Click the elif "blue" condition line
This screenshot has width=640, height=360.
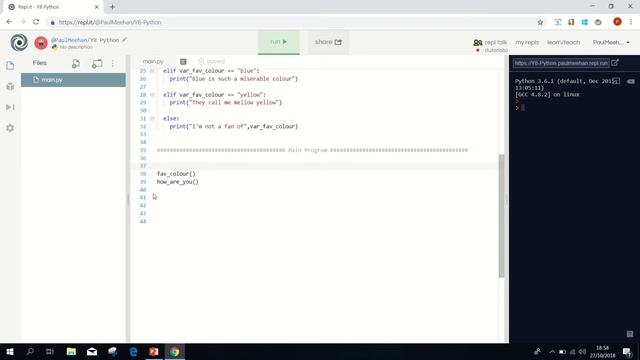pos(211,71)
